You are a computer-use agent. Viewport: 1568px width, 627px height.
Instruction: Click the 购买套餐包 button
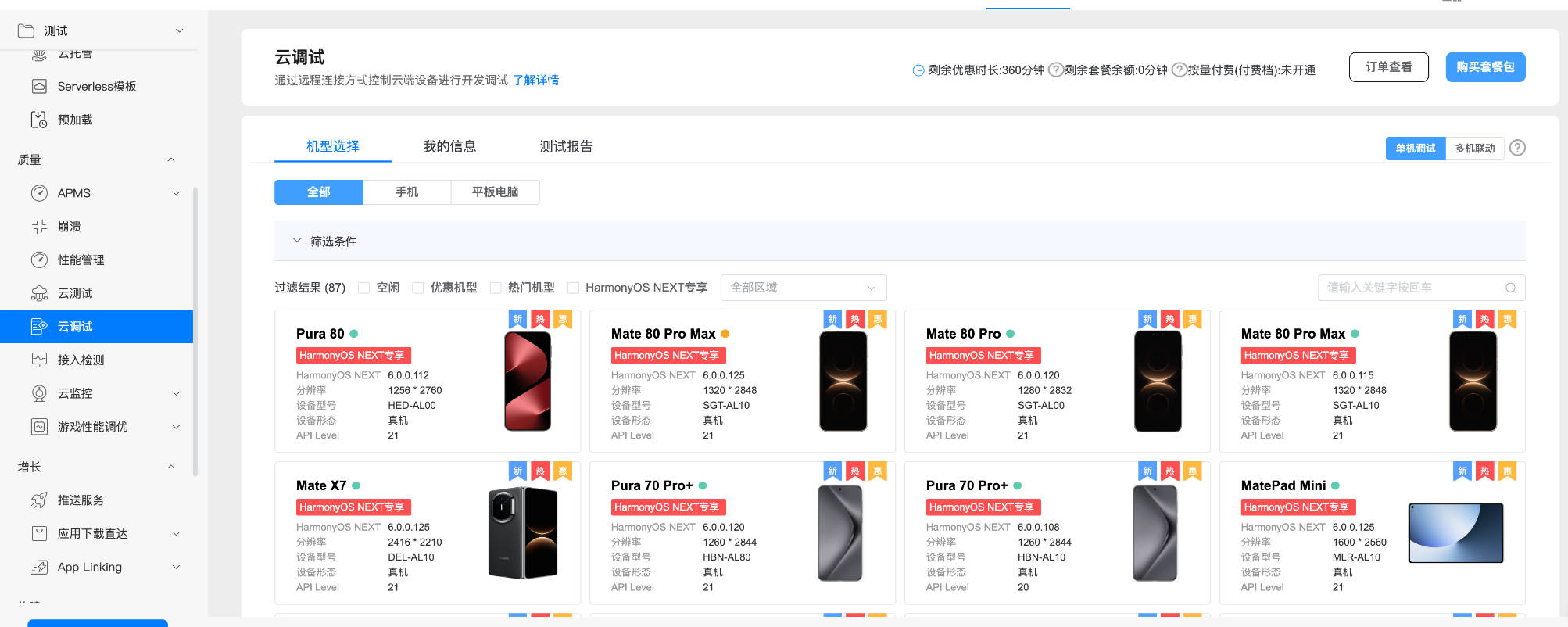[x=1485, y=67]
